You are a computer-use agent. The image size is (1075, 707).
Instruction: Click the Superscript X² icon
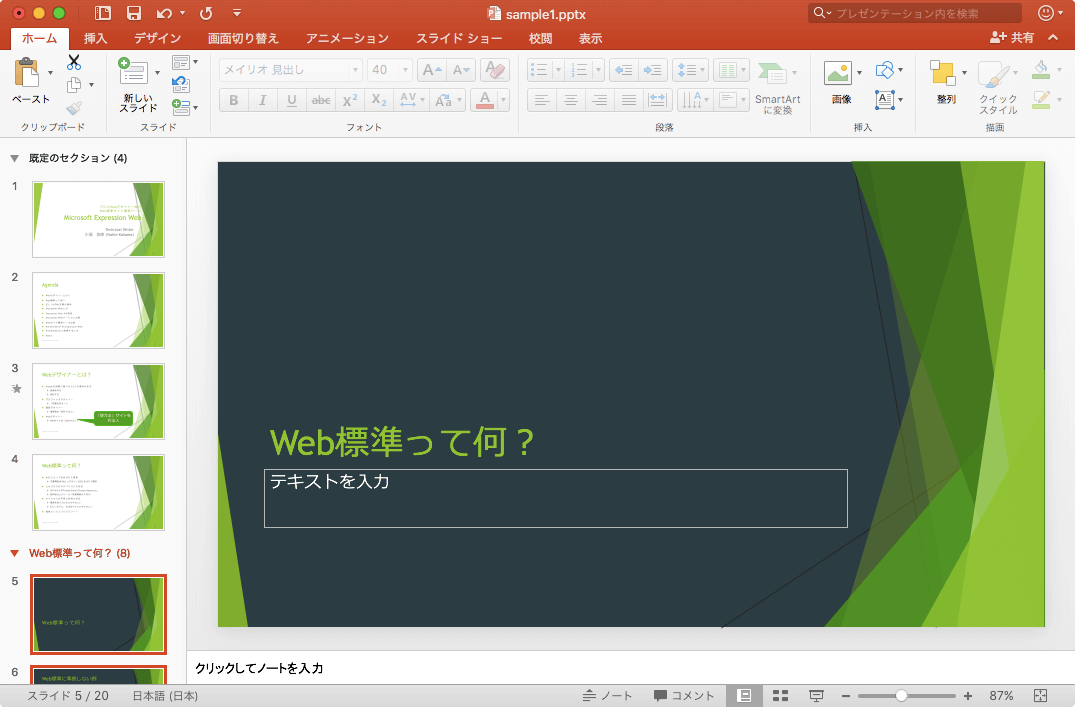pos(350,100)
